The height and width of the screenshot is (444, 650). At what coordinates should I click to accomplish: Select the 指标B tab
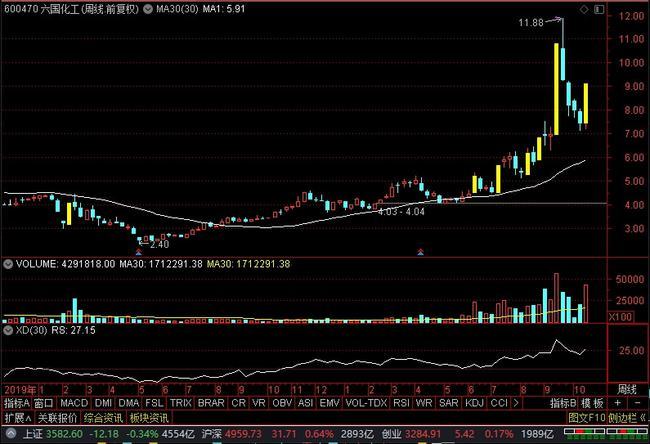[x=563, y=403]
